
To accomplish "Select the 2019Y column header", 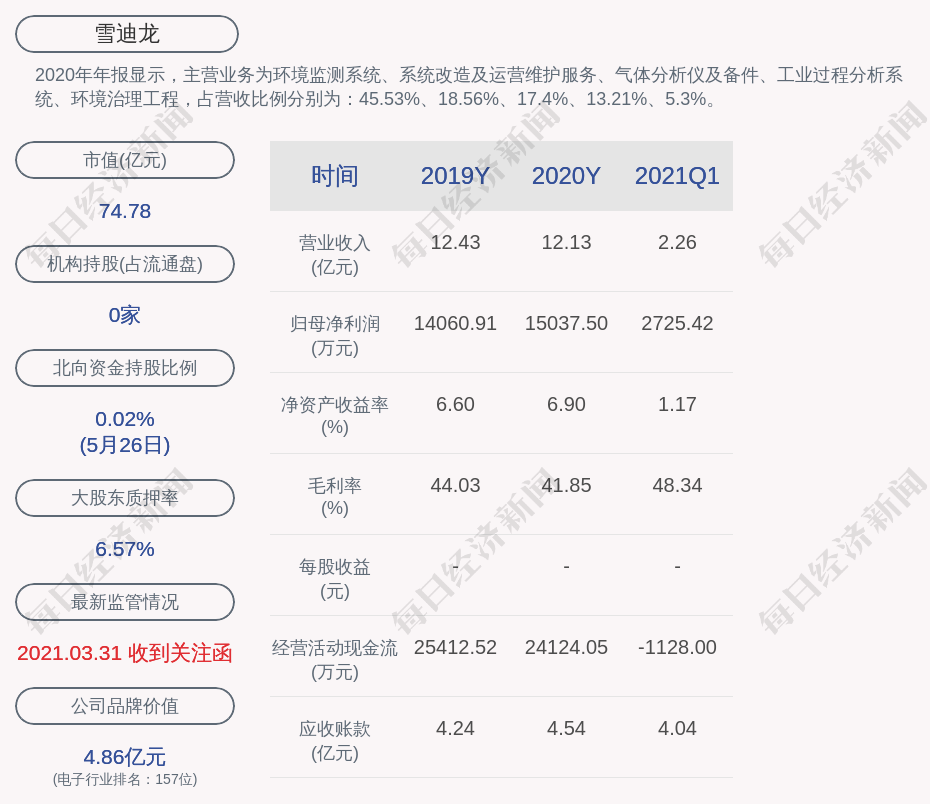I will click(x=456, y=176).
